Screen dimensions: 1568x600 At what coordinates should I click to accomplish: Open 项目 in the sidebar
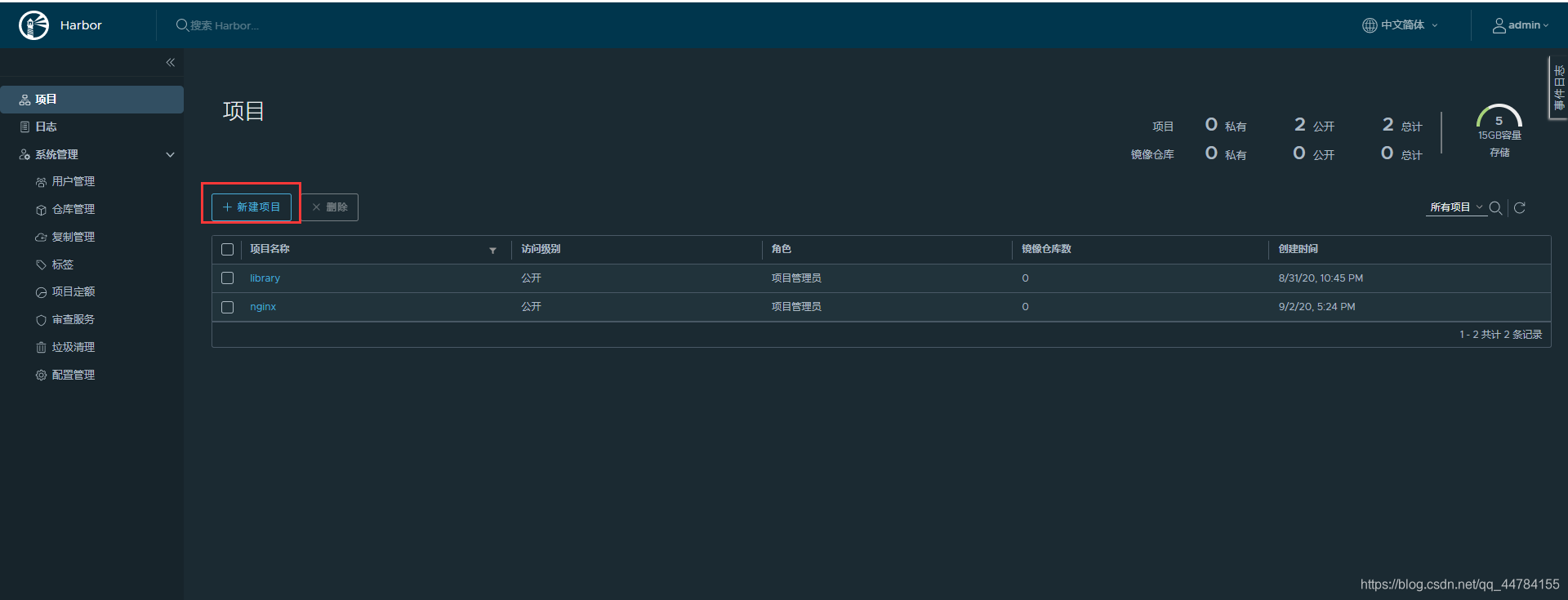coord(91,100)
